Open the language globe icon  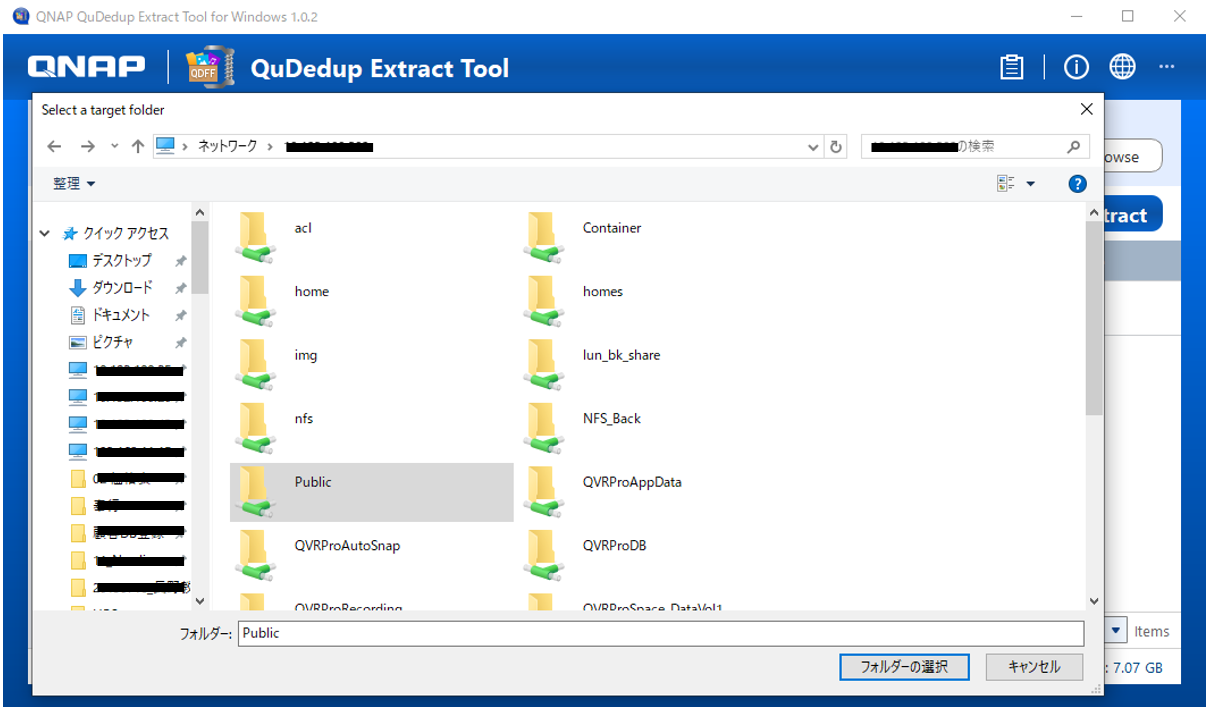click(1122, 67)
